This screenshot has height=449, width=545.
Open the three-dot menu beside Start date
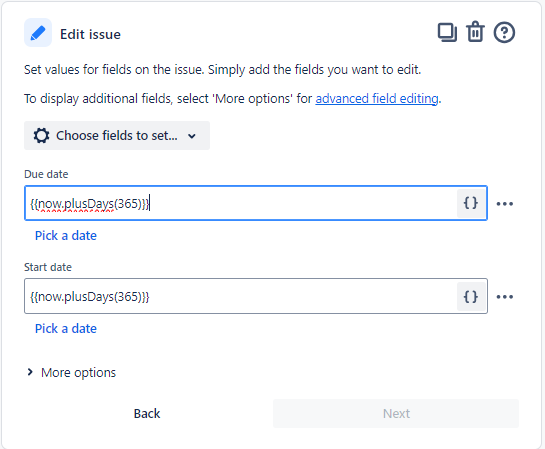coord(505,297)
